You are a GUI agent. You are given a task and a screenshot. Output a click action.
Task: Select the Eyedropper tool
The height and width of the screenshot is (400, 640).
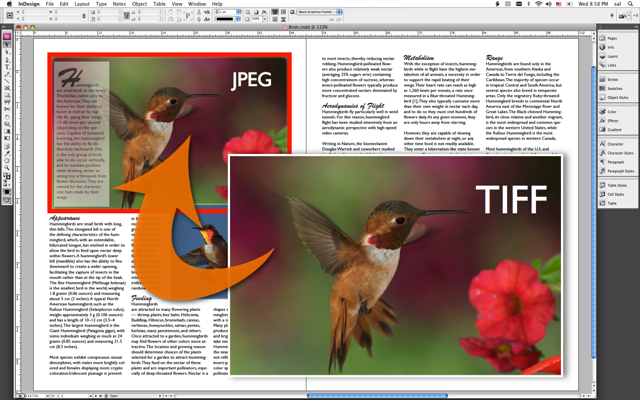(7, 153)
